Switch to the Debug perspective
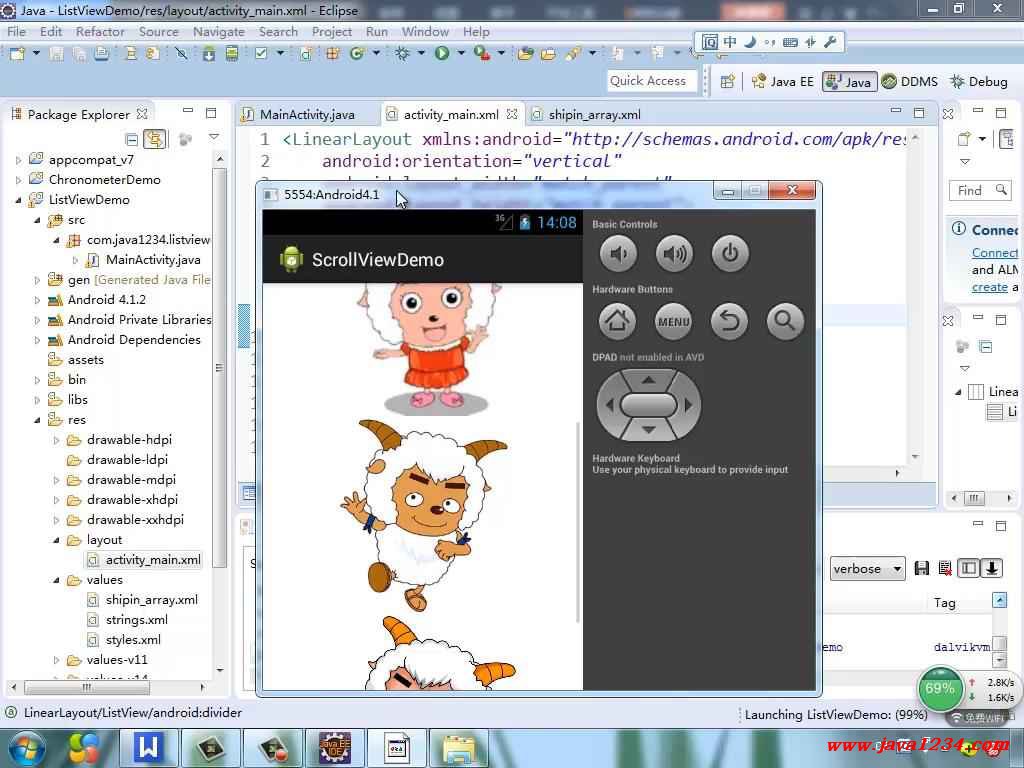The image size is (1024, 768). pos(979,81)
